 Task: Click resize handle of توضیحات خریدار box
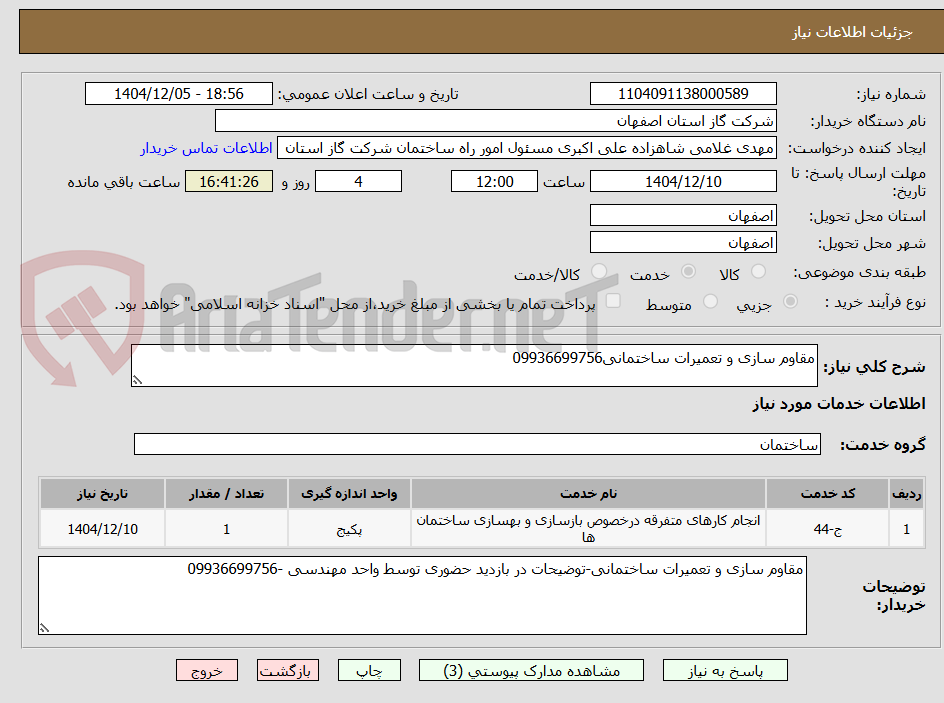44,628
